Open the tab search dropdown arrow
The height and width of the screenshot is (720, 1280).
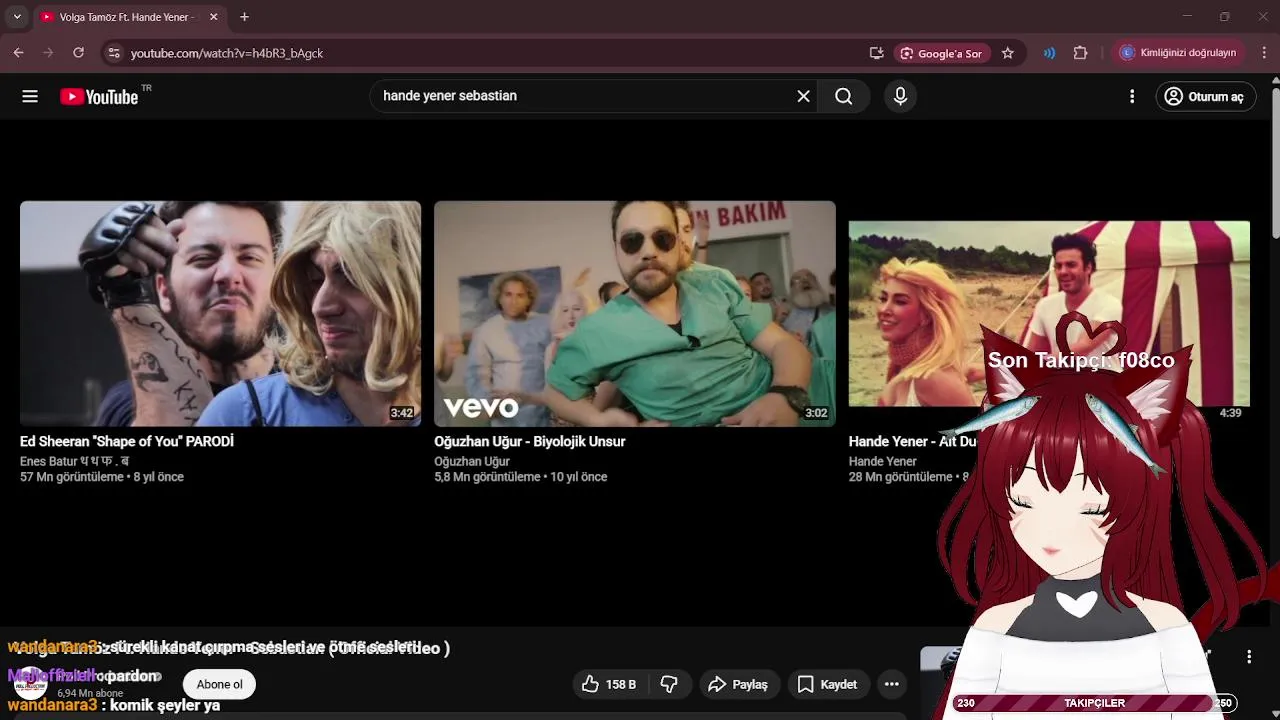coord(16,17)
